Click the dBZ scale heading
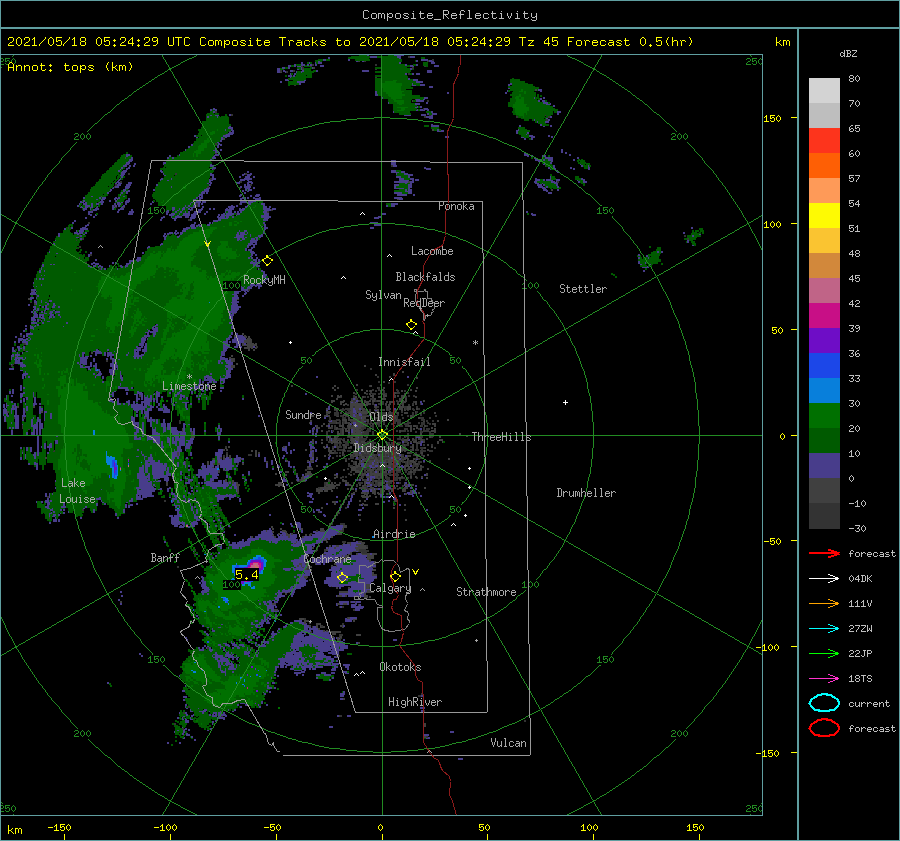The image size is (900, 841). pos(848,54)
